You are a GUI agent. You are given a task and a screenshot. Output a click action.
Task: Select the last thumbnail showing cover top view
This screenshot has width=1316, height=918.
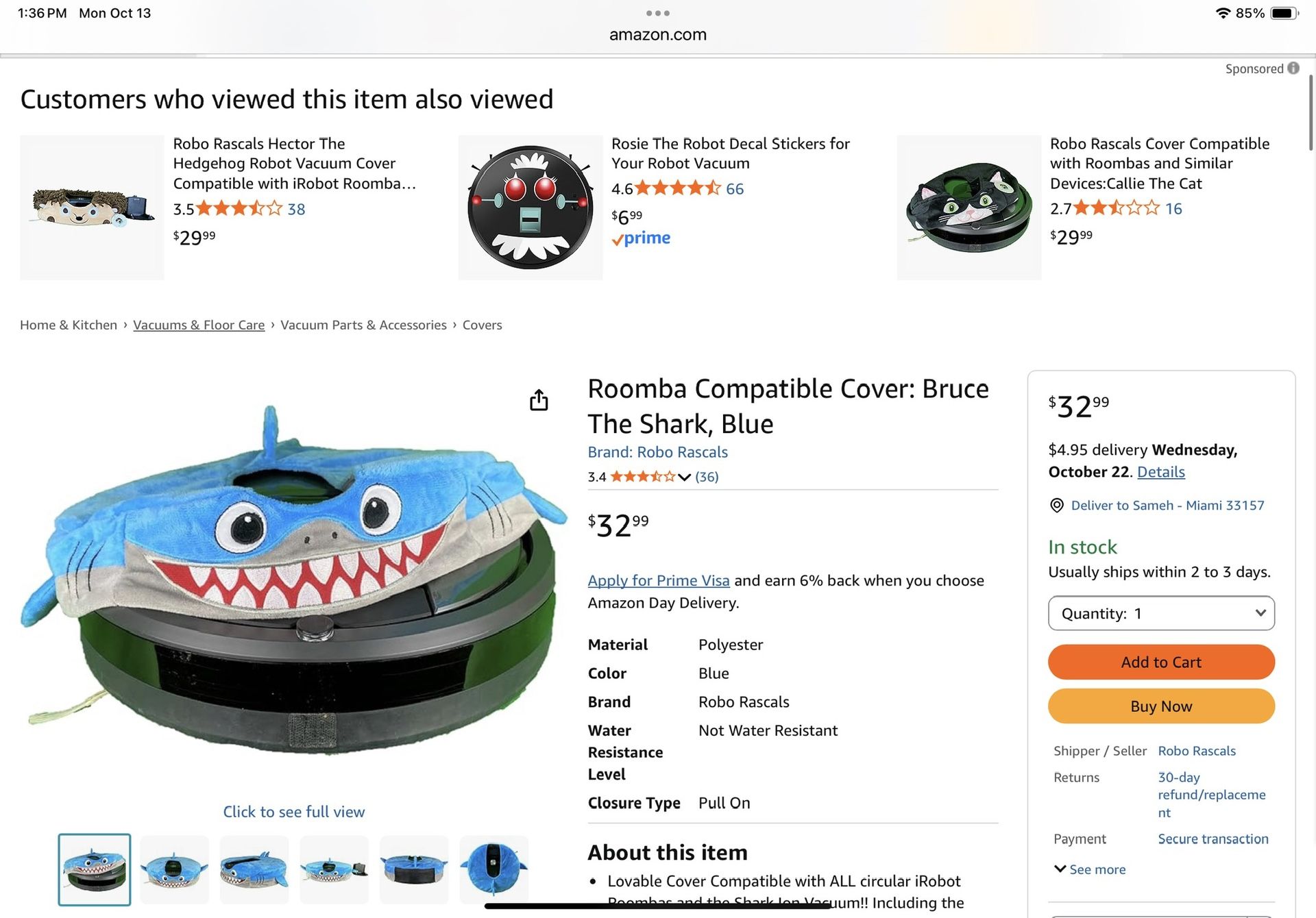pos(493,869)
